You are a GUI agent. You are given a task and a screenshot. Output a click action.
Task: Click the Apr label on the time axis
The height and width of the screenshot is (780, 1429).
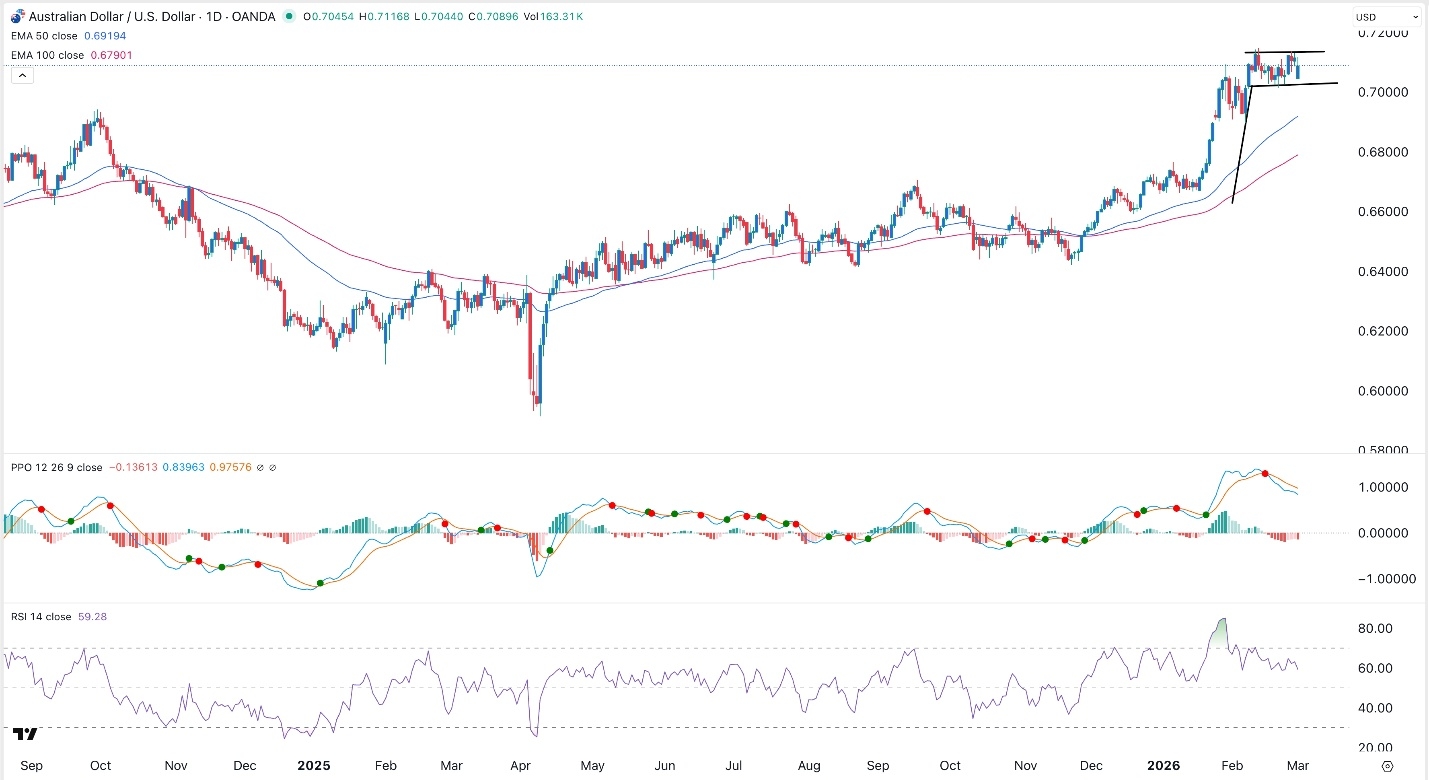pyautogui.click(x=522, y=766)
